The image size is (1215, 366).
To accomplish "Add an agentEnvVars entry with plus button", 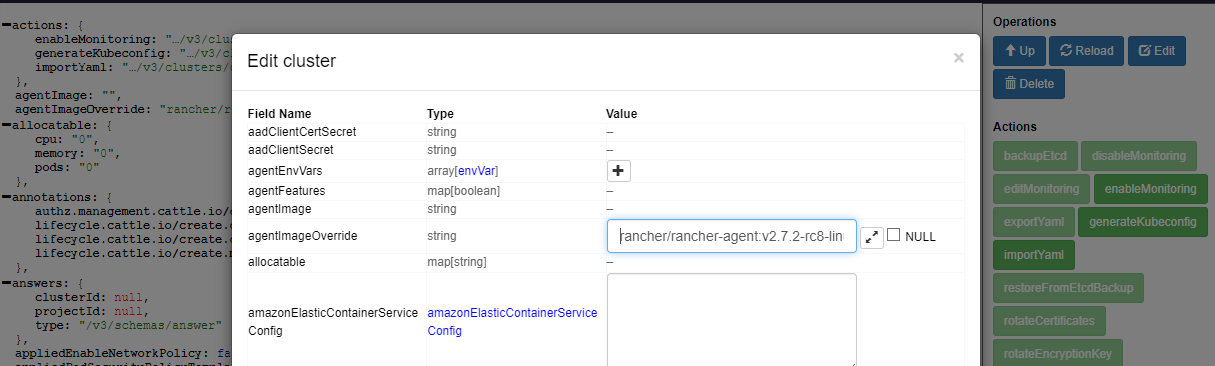I will 619,171.
